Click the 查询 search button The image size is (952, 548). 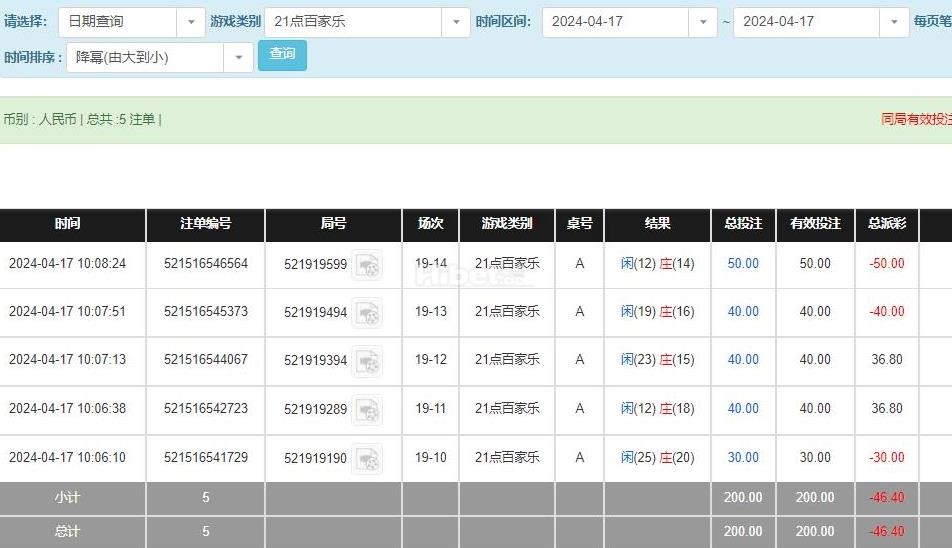tap(282, 55)
